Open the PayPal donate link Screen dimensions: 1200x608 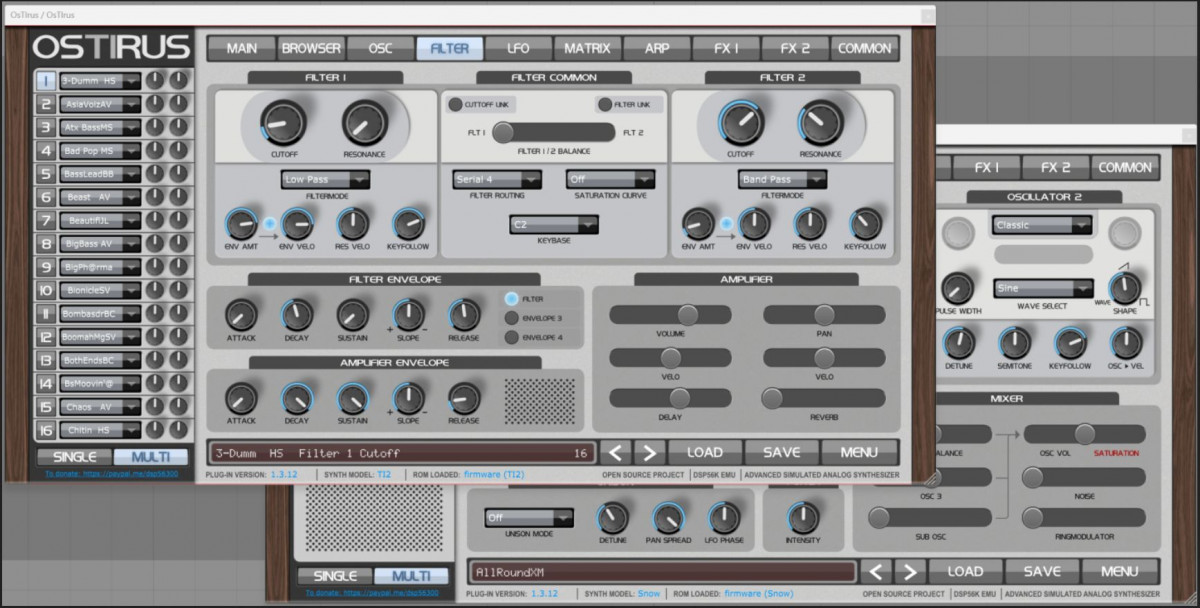point(111,473)
